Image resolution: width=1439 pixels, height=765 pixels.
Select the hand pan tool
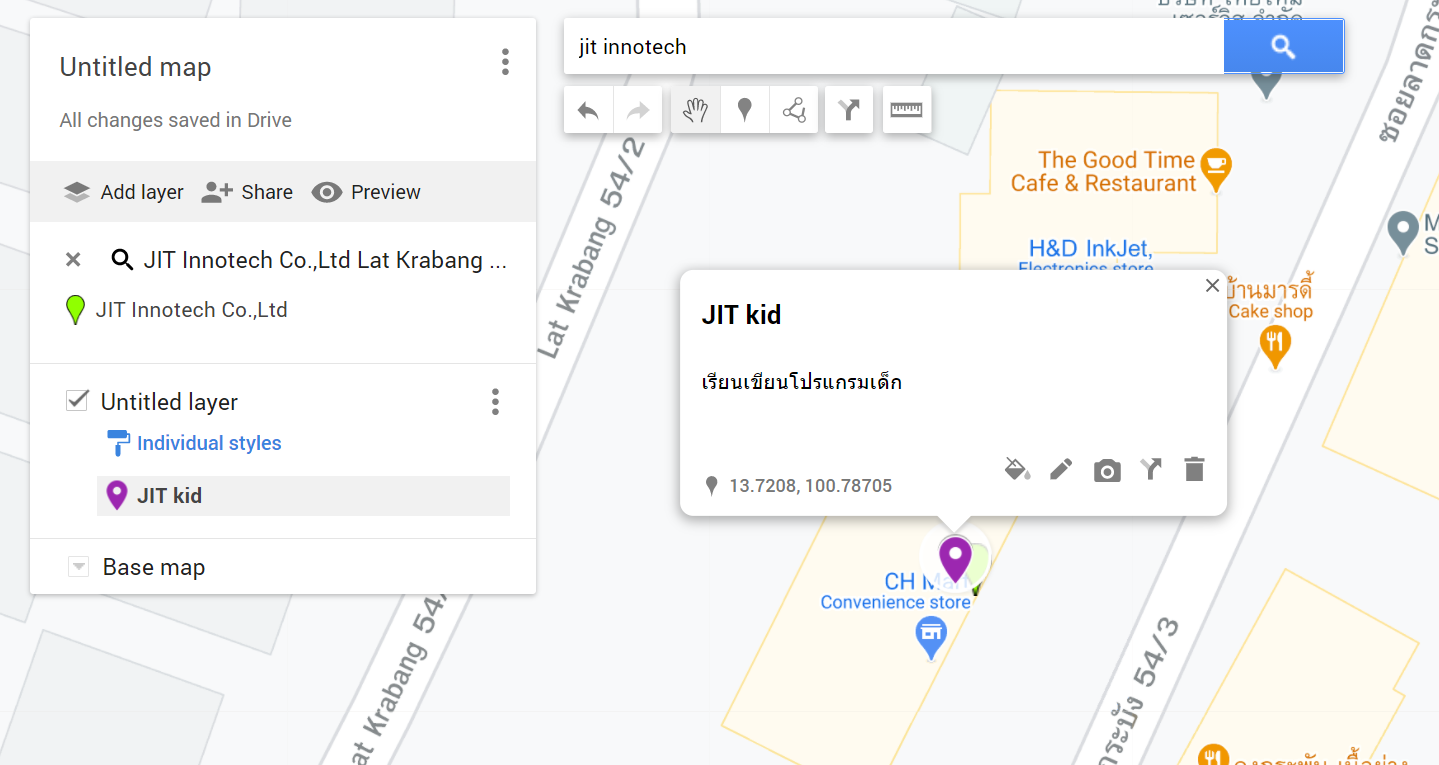pyautogui.click(x=695, y=110)
